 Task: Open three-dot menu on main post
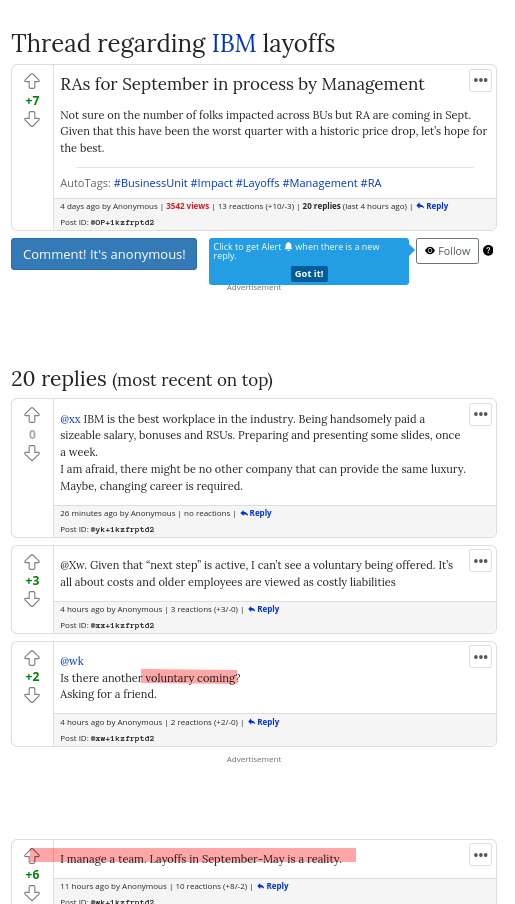(x=480, y=81)
